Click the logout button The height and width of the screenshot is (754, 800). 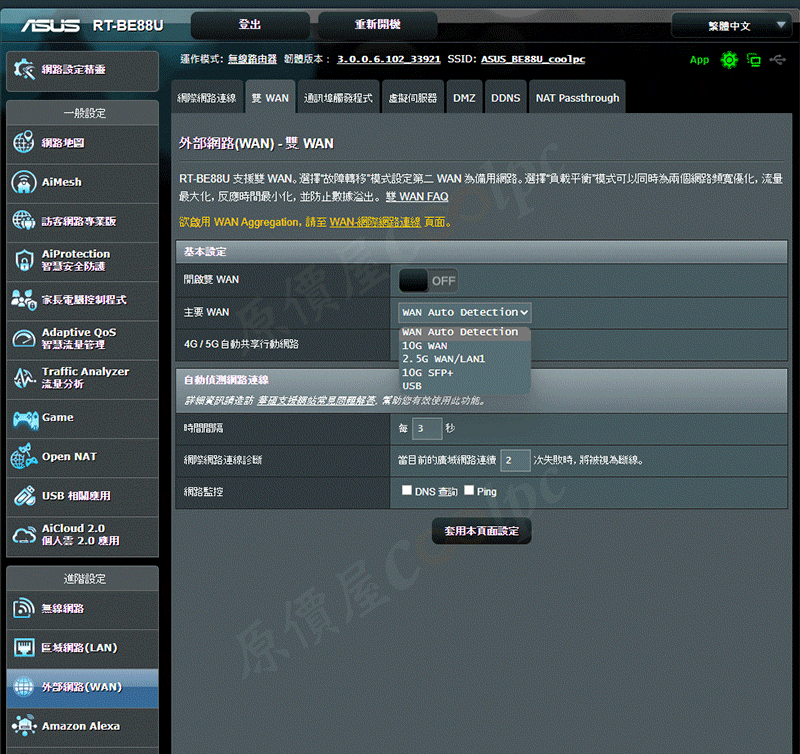pos(250,25)
